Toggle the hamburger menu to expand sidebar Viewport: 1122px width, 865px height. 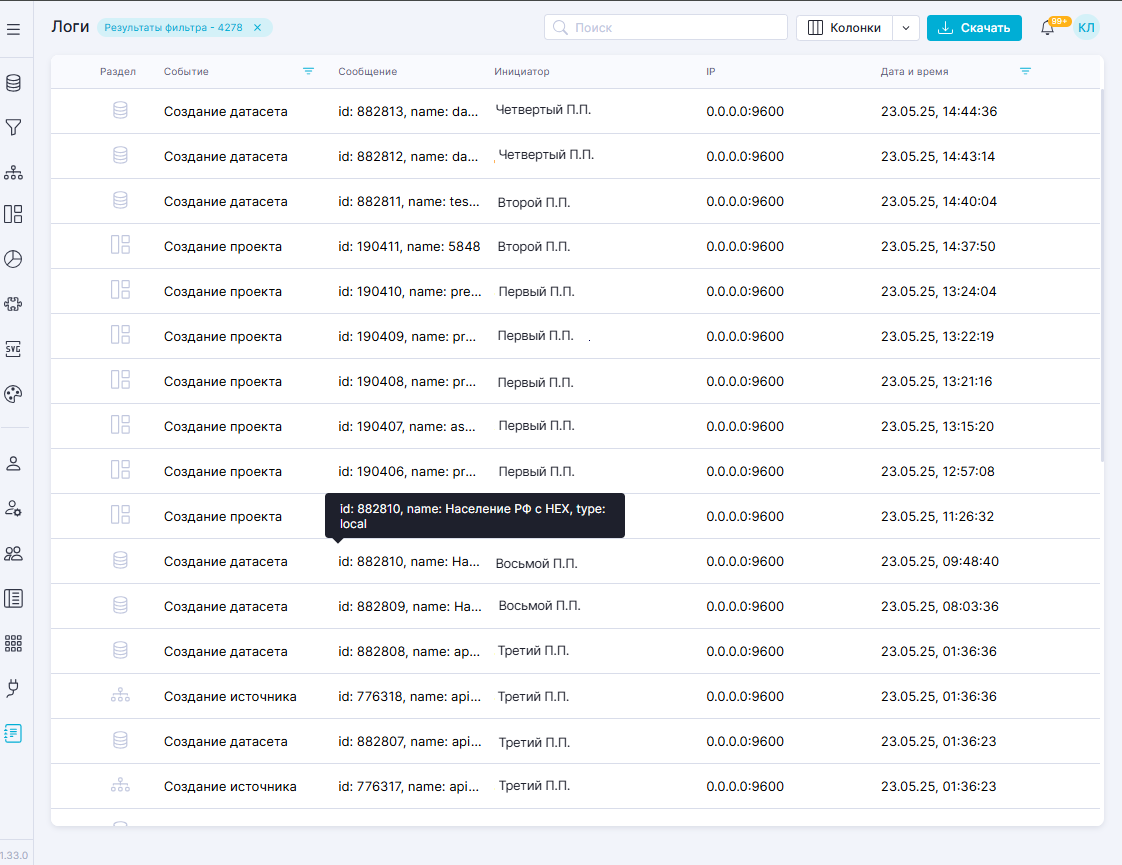click(13, 29)
